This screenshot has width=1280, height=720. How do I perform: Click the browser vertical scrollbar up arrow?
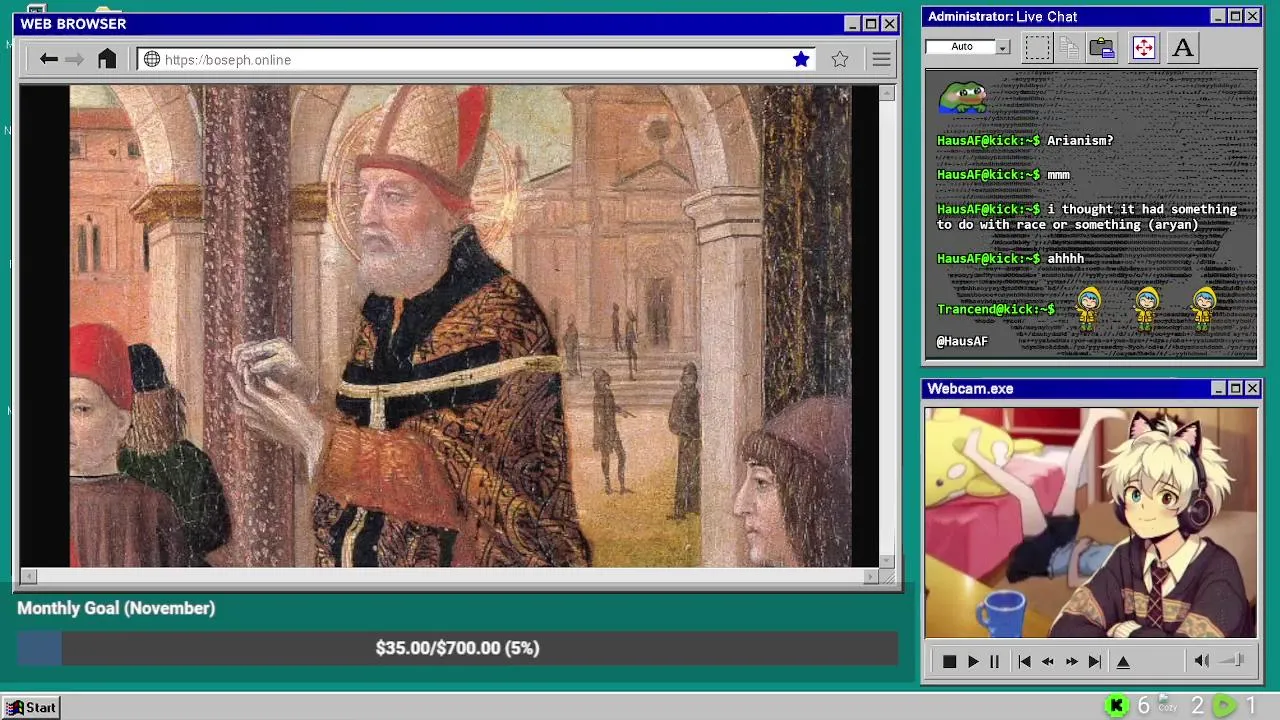click(x=887, y=93)
